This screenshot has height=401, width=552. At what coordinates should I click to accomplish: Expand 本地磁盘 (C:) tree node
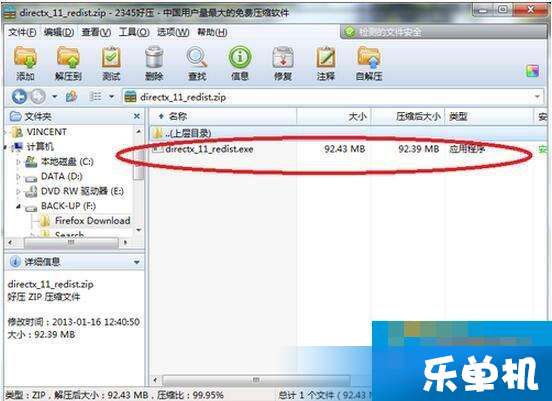(x=19, y=162)
